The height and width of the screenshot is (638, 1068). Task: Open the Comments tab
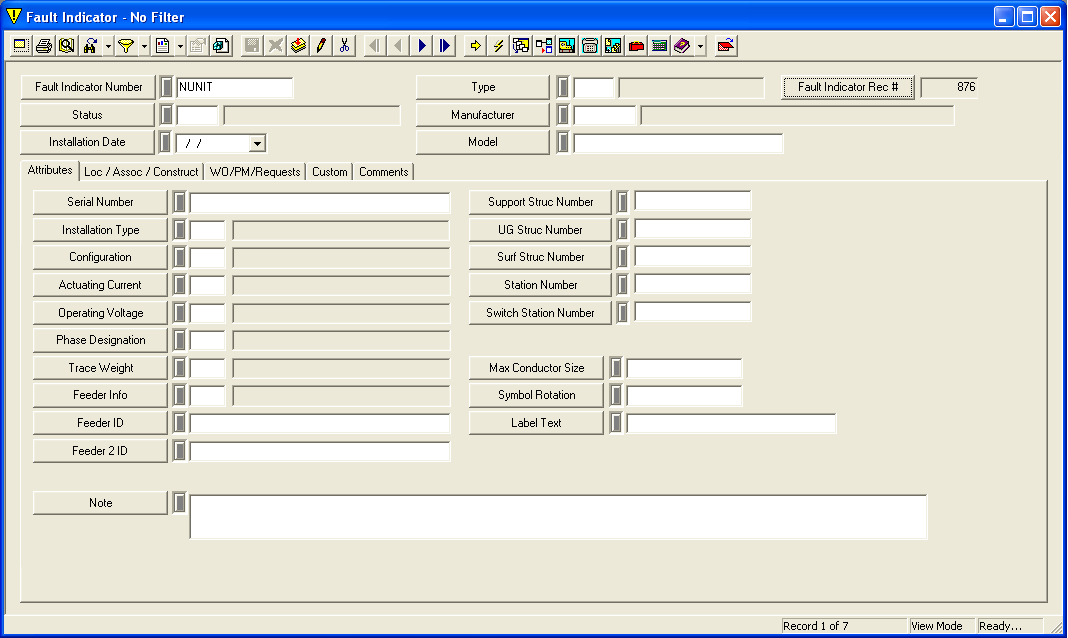pyautogui.click(x=383, y=172)
